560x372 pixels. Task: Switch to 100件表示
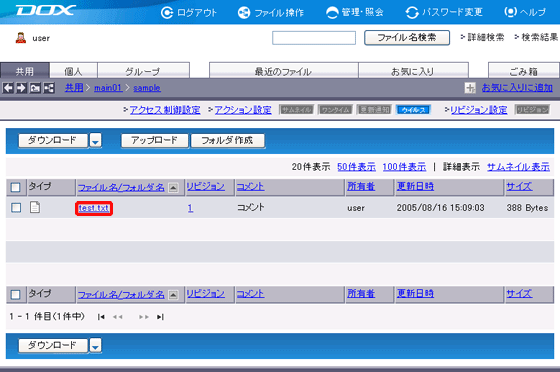coord(404,167)
